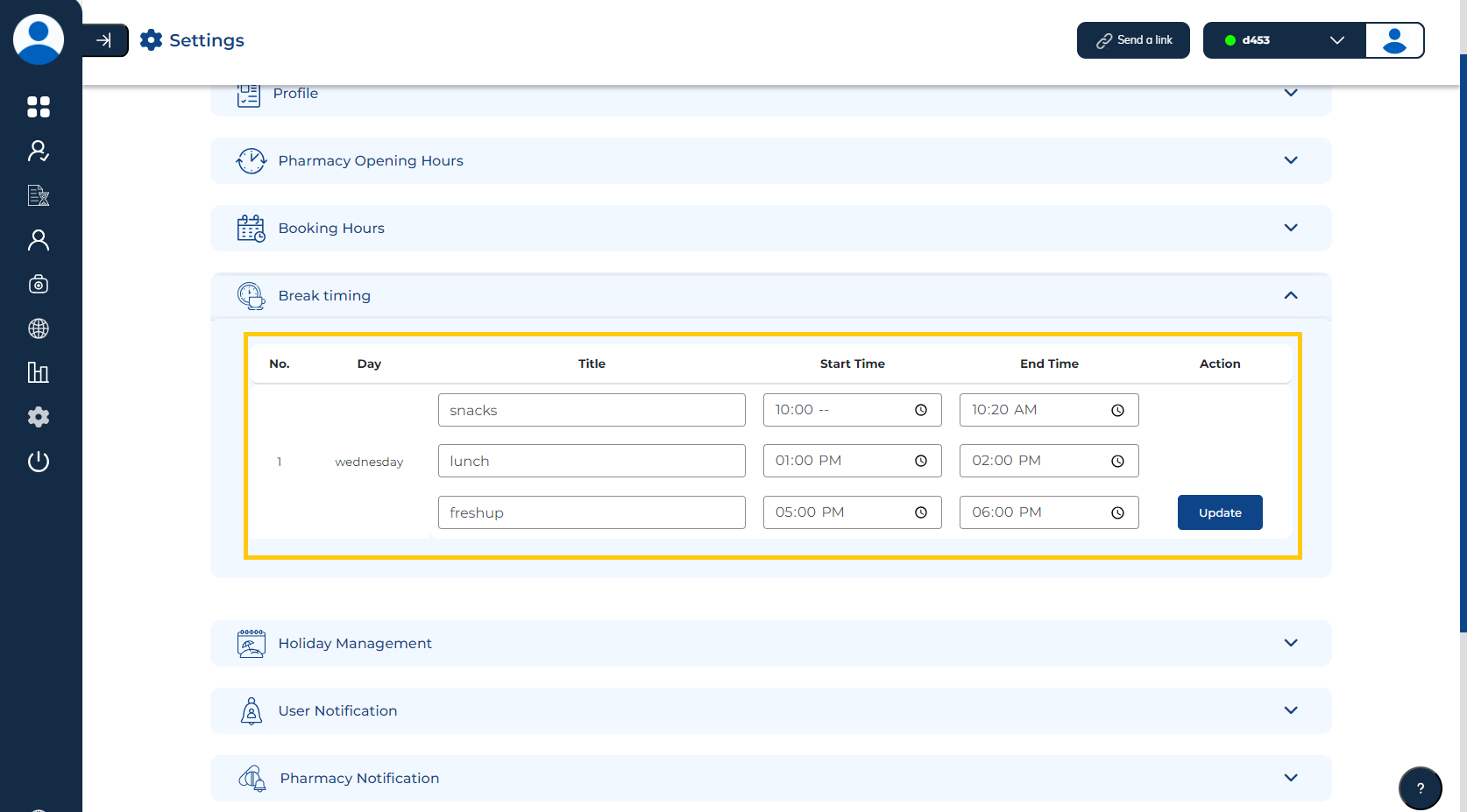This screenshot has width=1467, height=812.
Task: Open the dashboard grid icon in sidebar
Action: [x=39, y=107]
